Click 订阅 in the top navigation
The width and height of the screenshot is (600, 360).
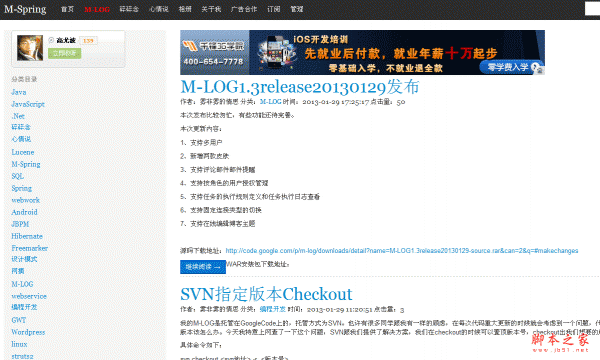pyautogui.click(x=274, y=9)
